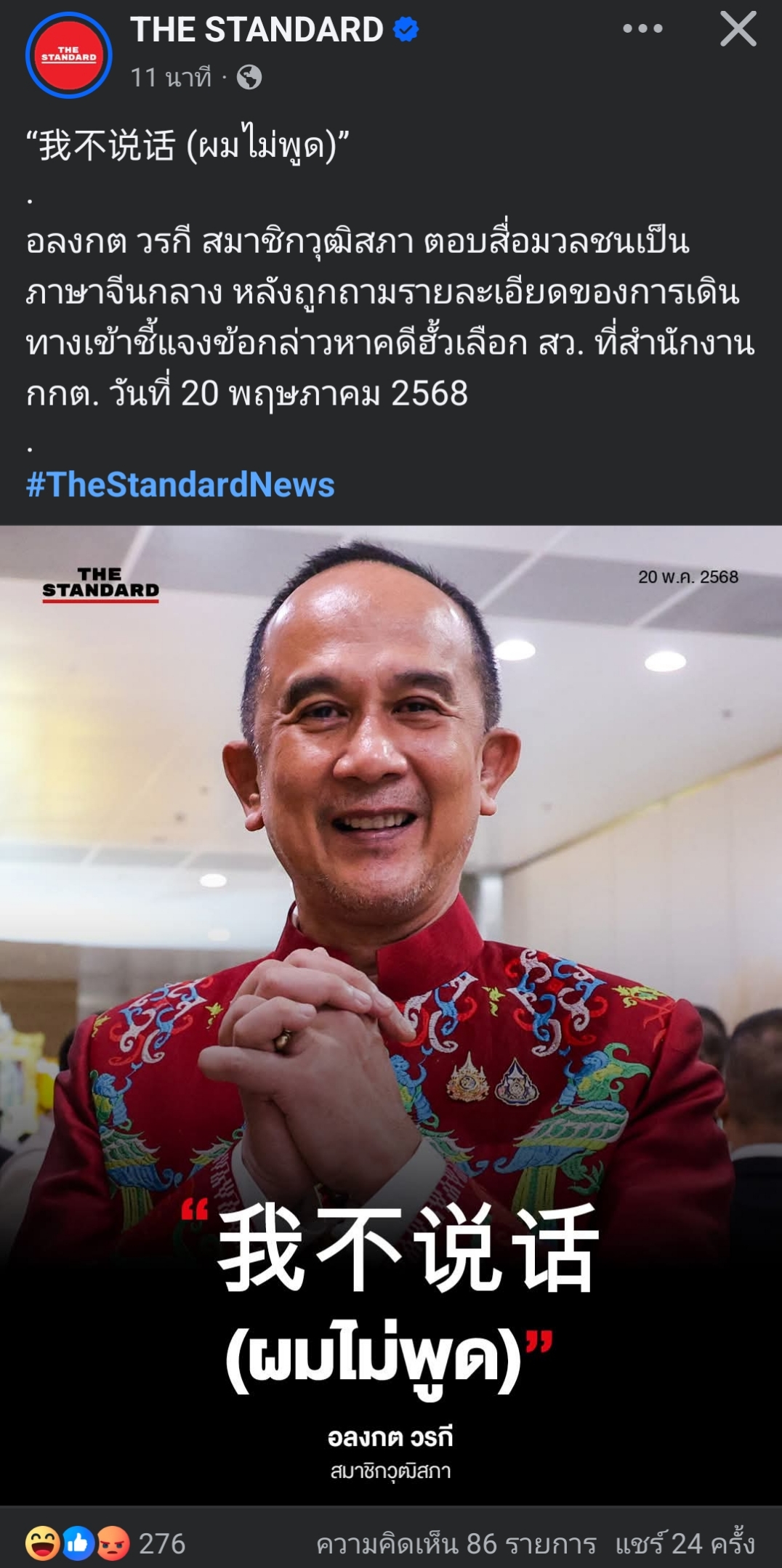Viewport: 782px width, 1568px height.
Task: Tap the laughing haha reaction icon
Action: (42, 1543)
